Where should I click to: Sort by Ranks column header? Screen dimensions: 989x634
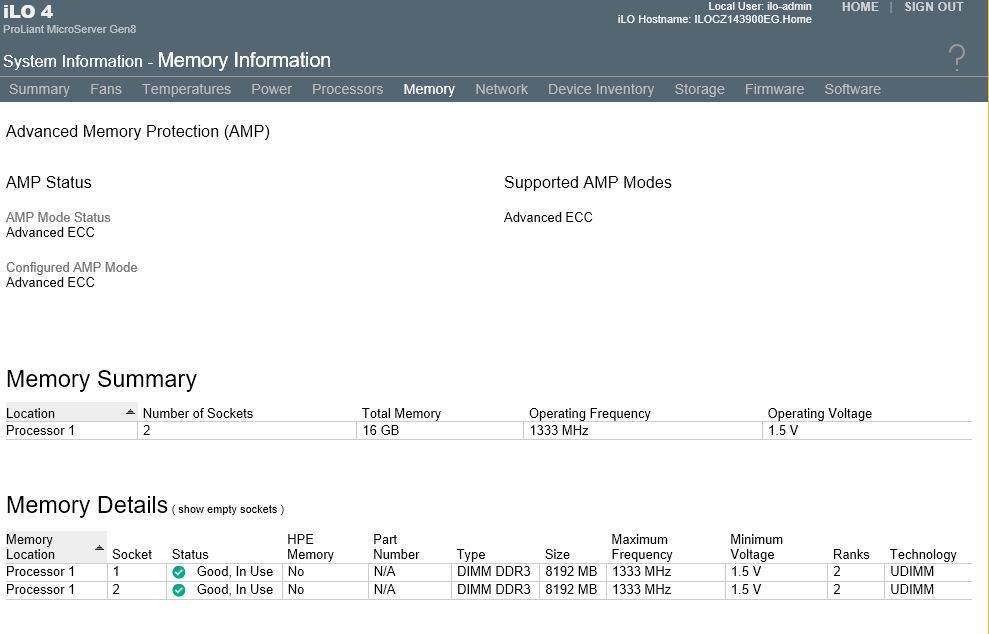coord(851,555)
